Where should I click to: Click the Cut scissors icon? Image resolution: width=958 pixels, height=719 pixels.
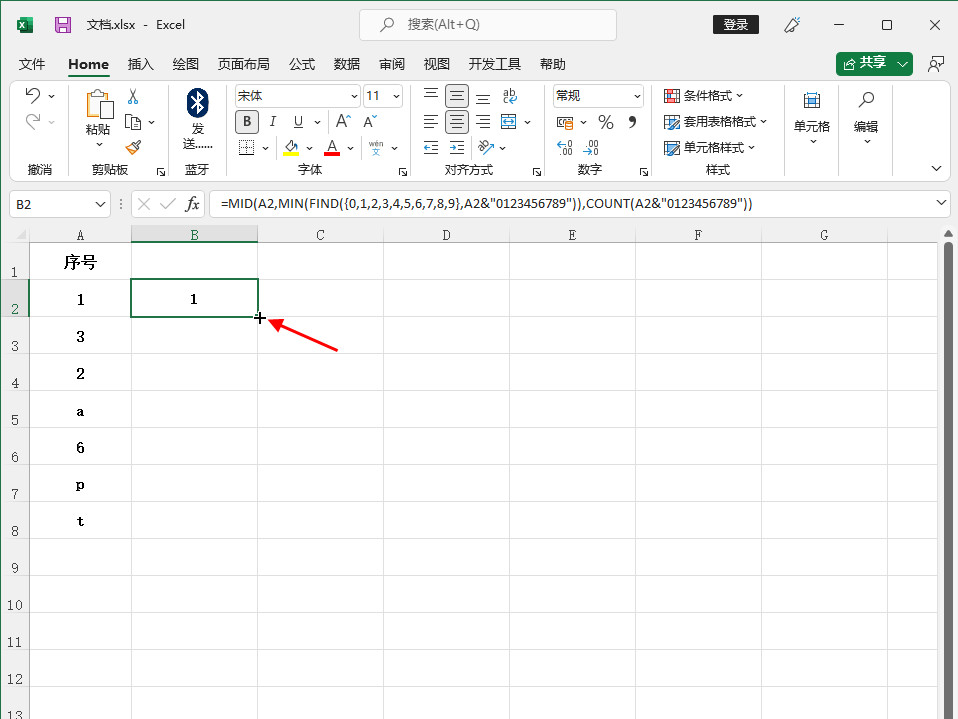point(133,97)
